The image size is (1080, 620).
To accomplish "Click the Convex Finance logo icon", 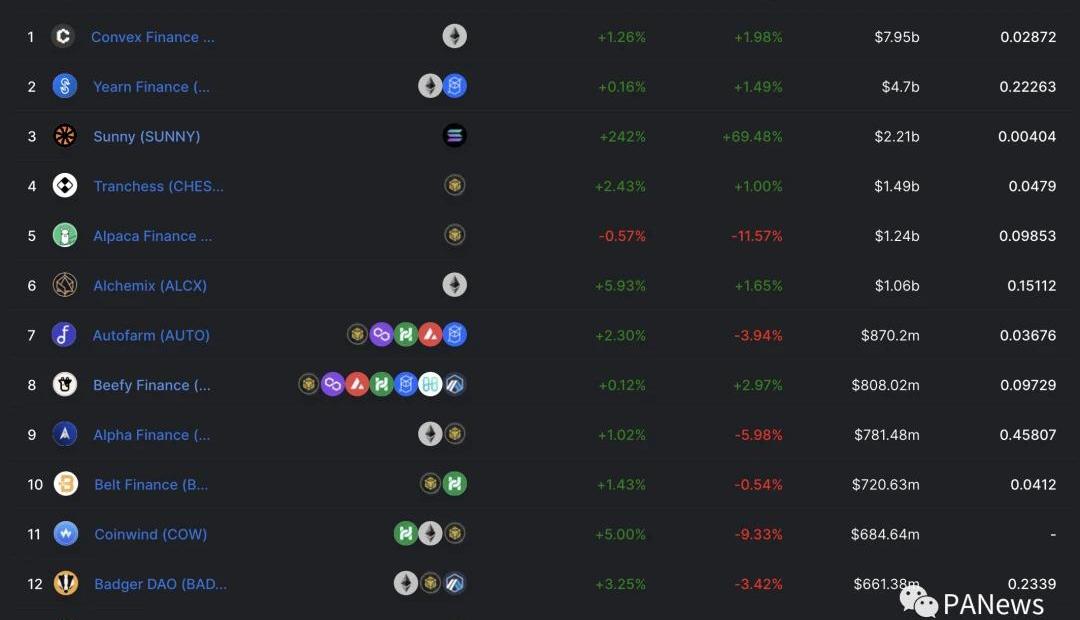I will coord(63,37).
